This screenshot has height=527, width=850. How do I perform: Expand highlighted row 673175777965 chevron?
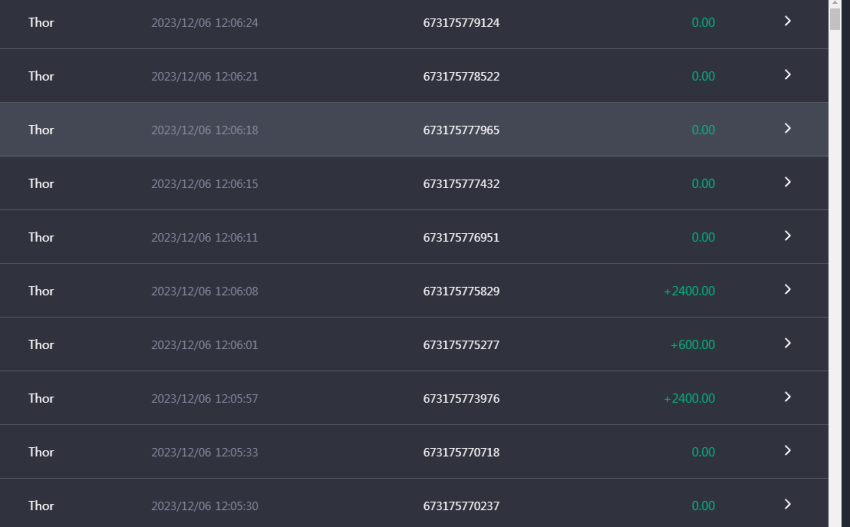[x=788, y=128]
